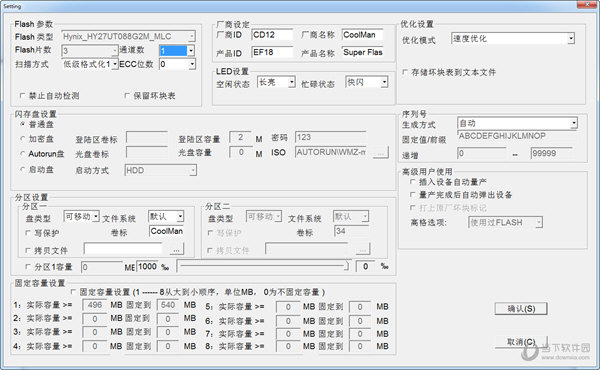Click the 1000 permille field

147,267
